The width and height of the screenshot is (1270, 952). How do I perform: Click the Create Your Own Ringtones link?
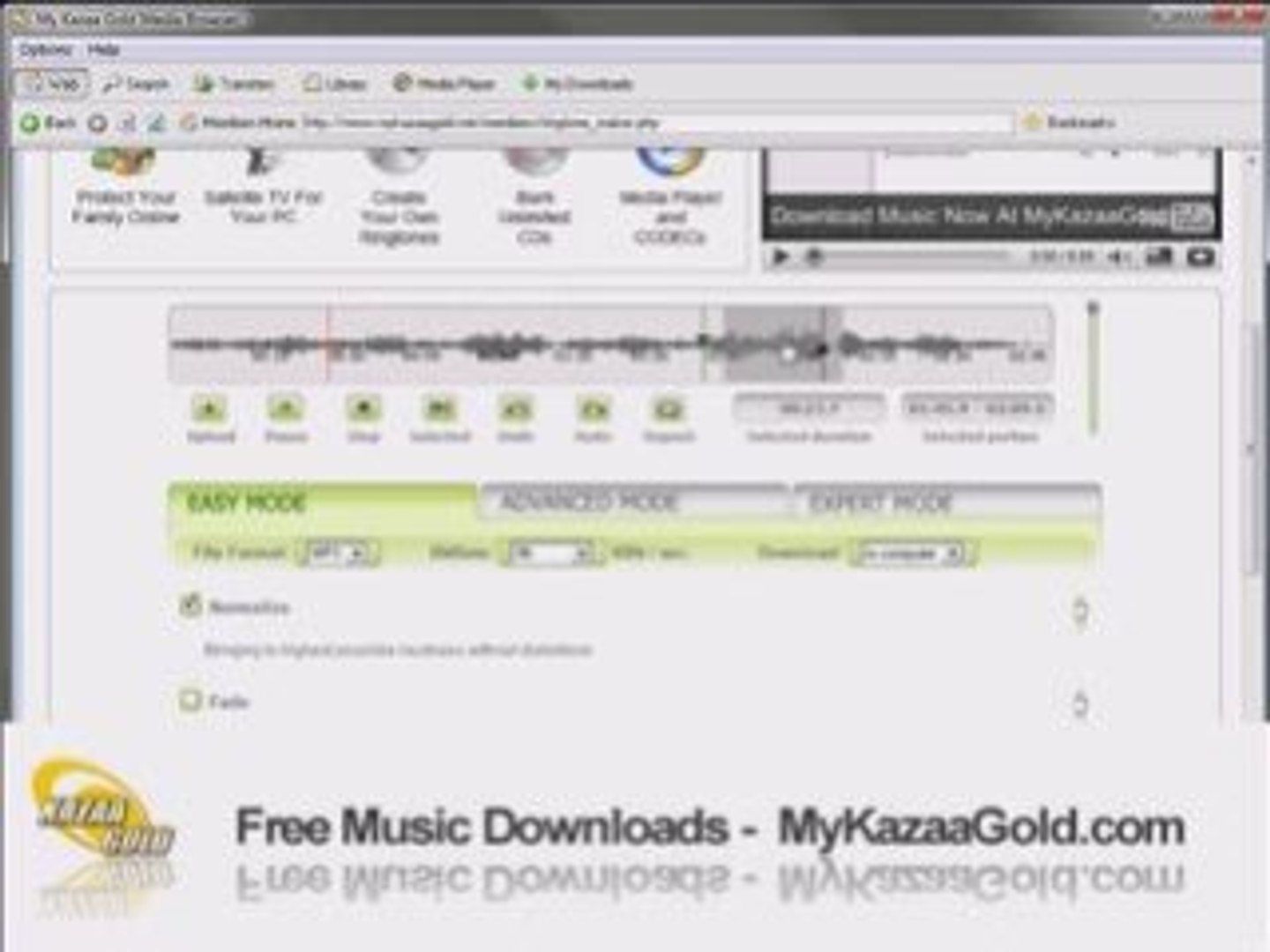pyautogui.click(x=399, y=217)
